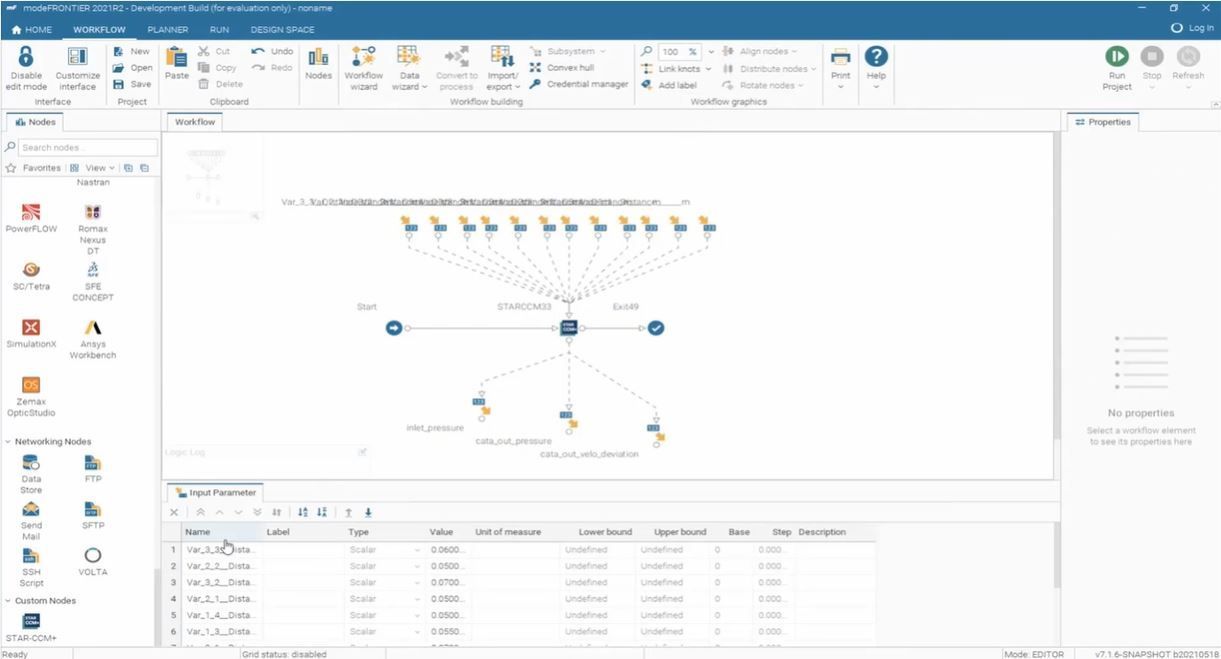This screenshot has height=659, width=1221.
Task: Select the Zemax OpticStudio node
Action: [x=31, y=396]
